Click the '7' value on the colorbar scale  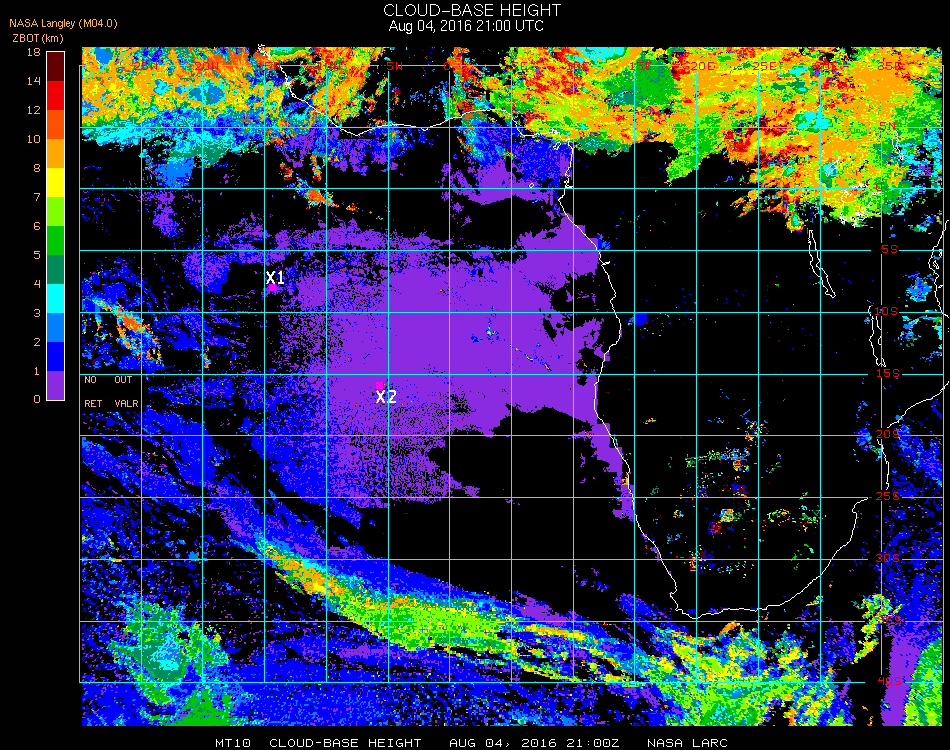pyautogui.click(x=36, y=197)
